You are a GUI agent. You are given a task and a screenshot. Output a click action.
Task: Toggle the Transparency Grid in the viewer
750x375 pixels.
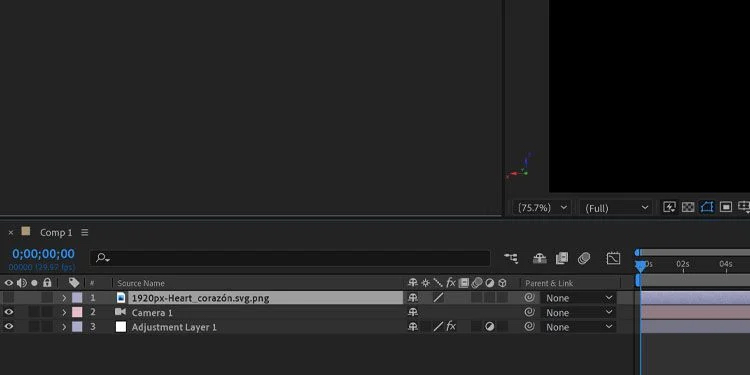[x=688, y=207]
